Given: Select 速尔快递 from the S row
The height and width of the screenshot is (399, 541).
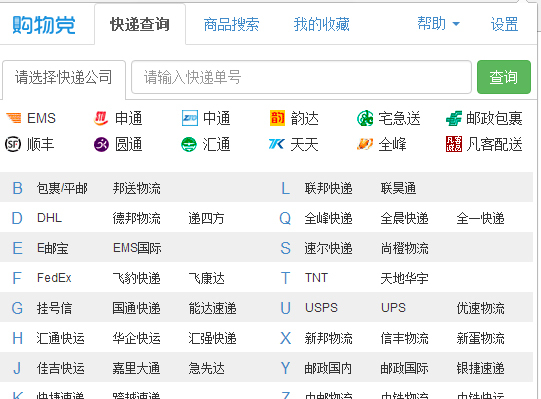Looking at the screenshot, I should 328,248.
